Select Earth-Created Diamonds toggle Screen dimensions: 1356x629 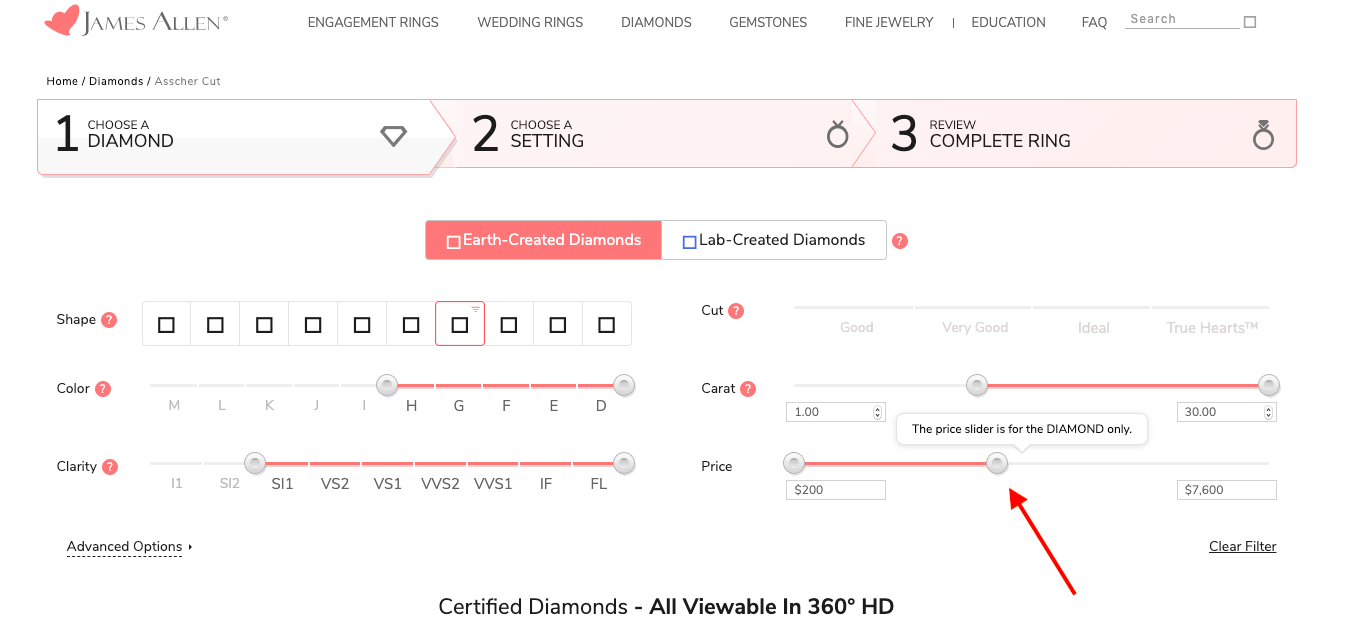(543, 240)
